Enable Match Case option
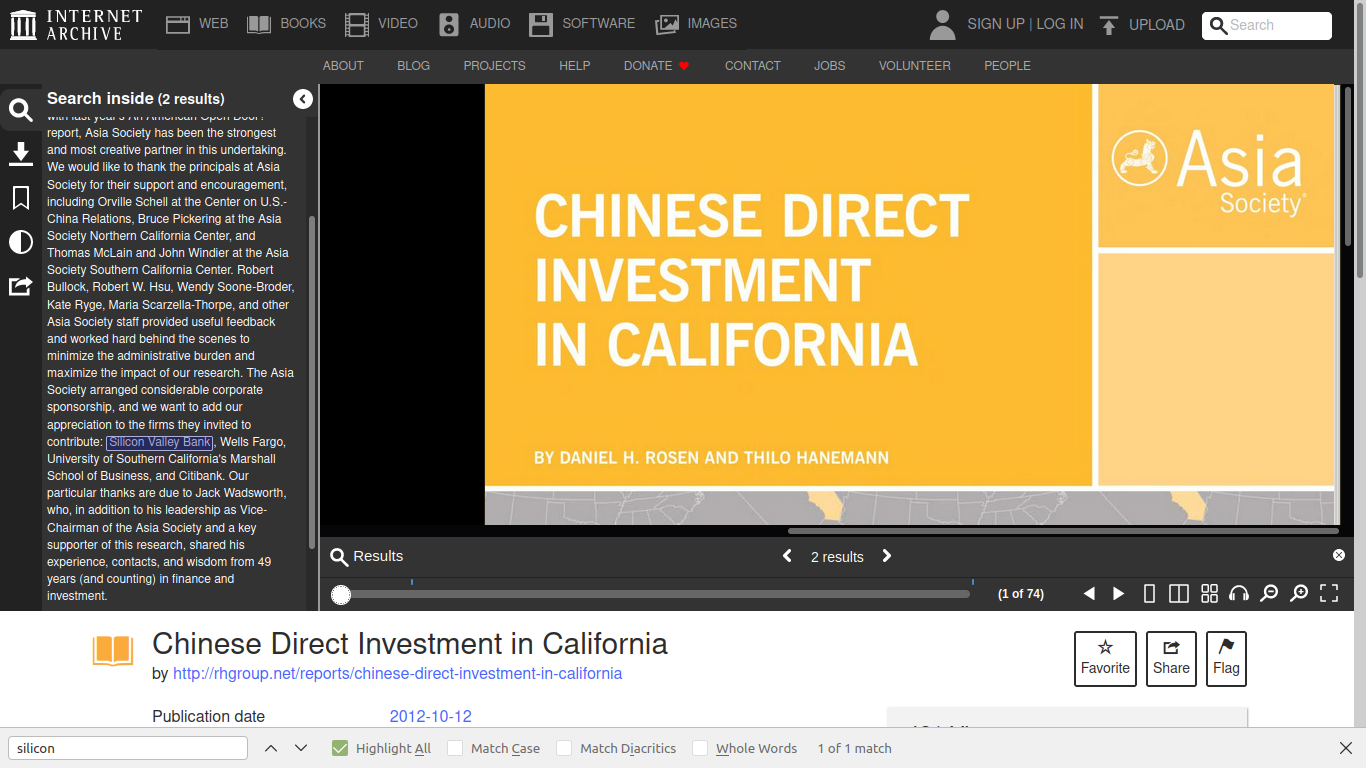 click(455, 748)
